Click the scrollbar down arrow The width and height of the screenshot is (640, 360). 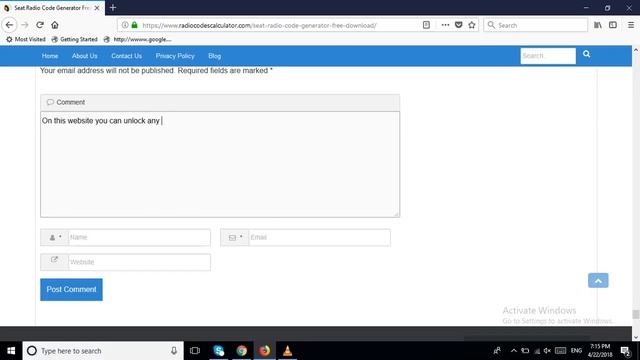(x=636, y=337)
